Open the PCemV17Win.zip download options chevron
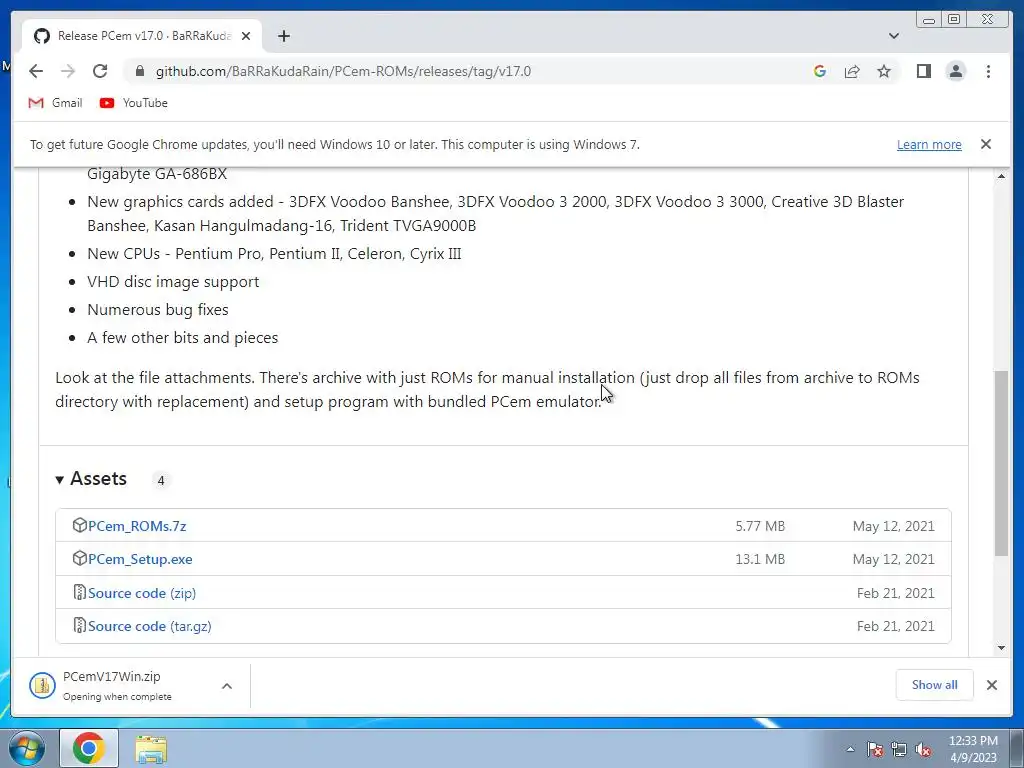This screenshot has height=768, width=1024. click(x=227, y=686)
